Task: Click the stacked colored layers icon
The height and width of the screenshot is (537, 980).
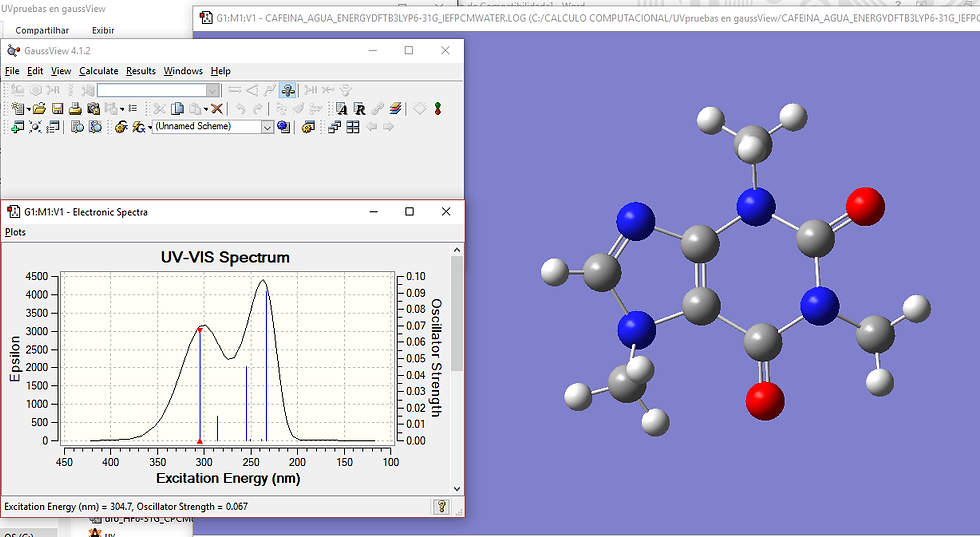Action: click(x=395, y=109)
